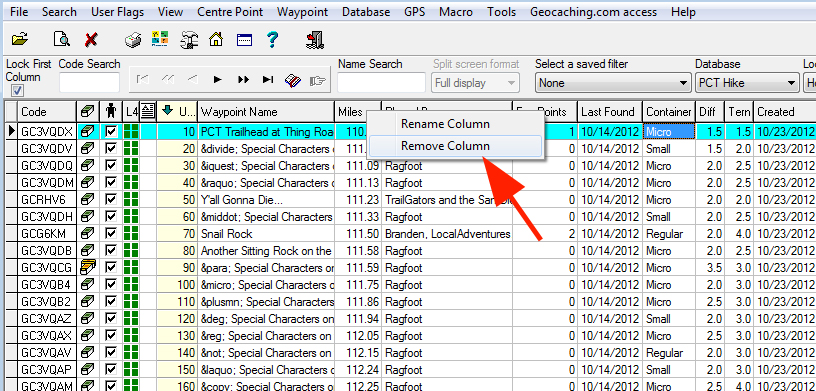Toggle user flag checkbox for GC3VQCG
This screenshot has height=391, width=816.
[111, 268]
